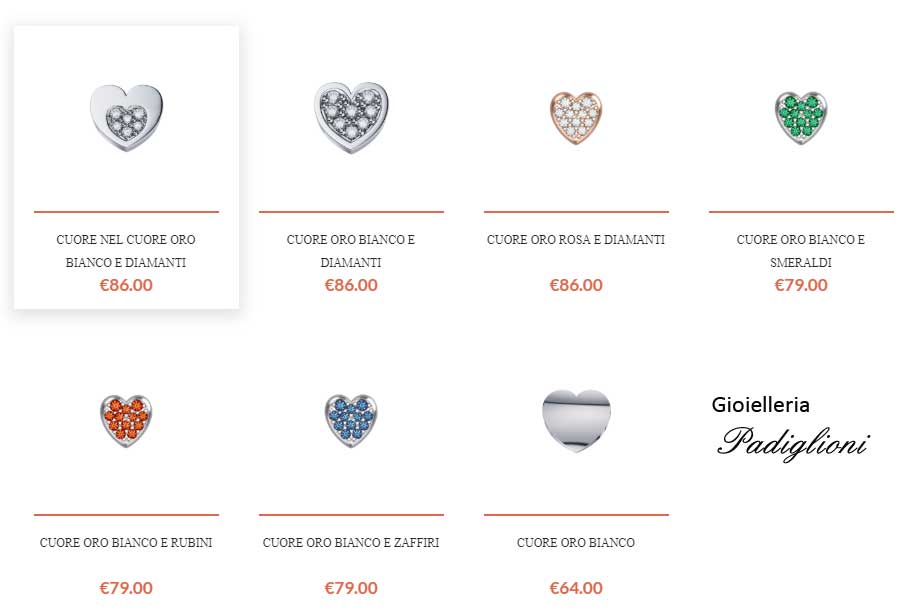Select the €79.00 price under sapphire heart
This screenshot has height=610, width=918.
tap(351, 588)
